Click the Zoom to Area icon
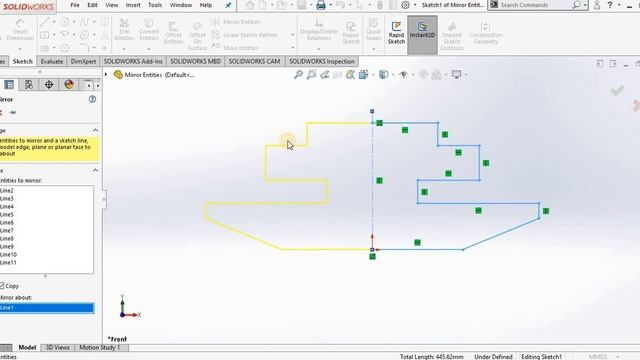Screen dimensions: 640x360 pos(311,74)
